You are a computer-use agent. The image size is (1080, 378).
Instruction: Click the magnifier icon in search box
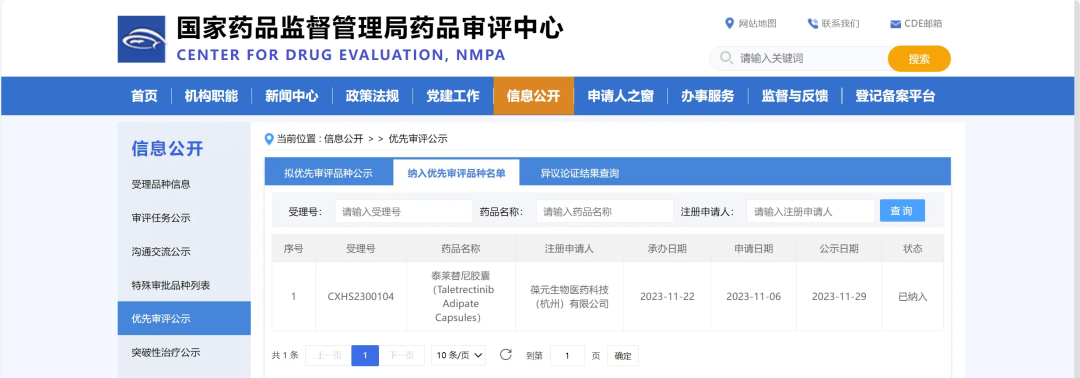pyautogui.click(x=726, y=58)
